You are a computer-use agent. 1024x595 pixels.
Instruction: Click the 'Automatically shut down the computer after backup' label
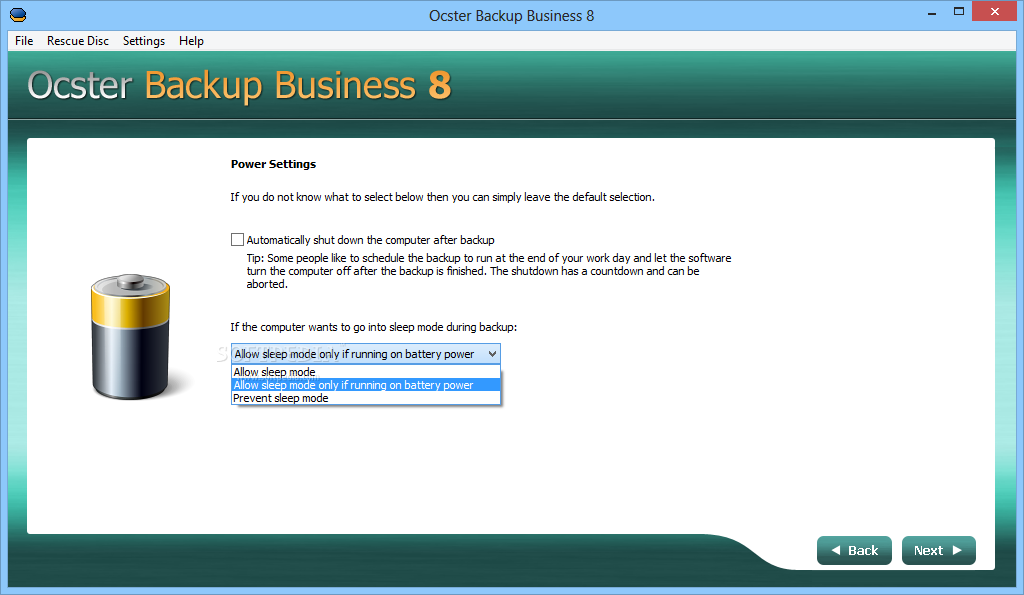pyautogui.click(x=370, y=240)
